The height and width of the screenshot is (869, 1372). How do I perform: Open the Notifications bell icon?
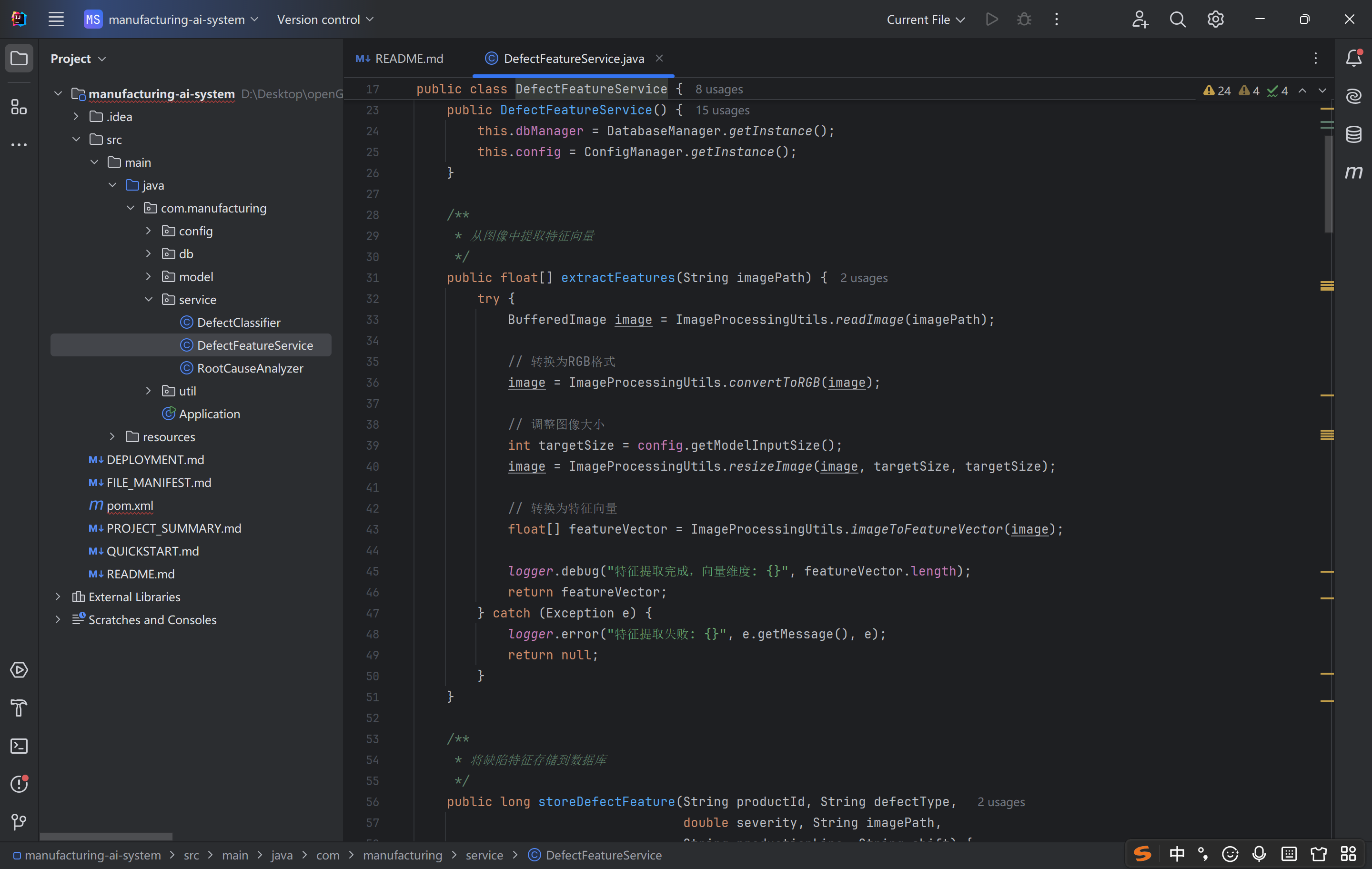tap(1354, 58)
